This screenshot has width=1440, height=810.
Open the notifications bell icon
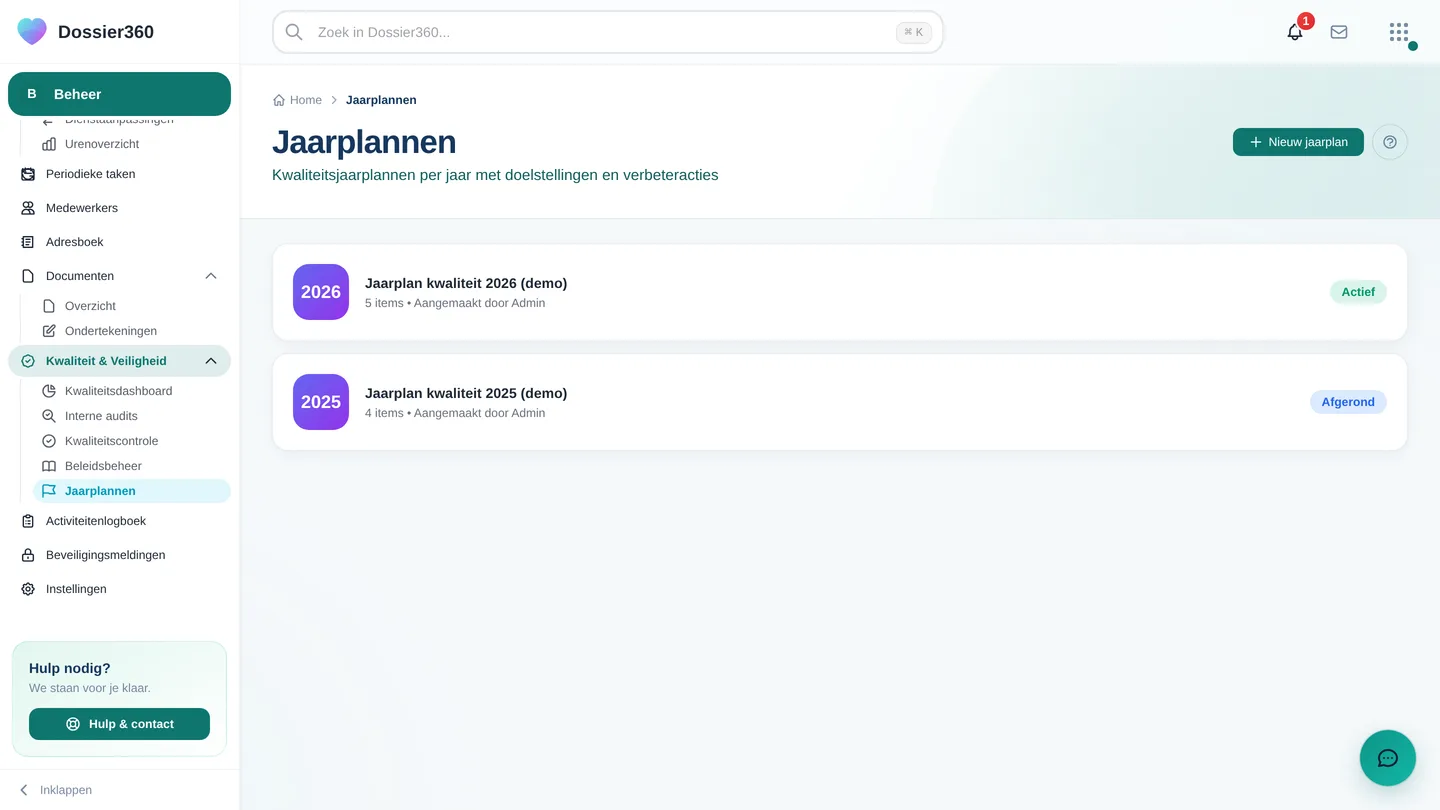click(x=1295, y=32)
